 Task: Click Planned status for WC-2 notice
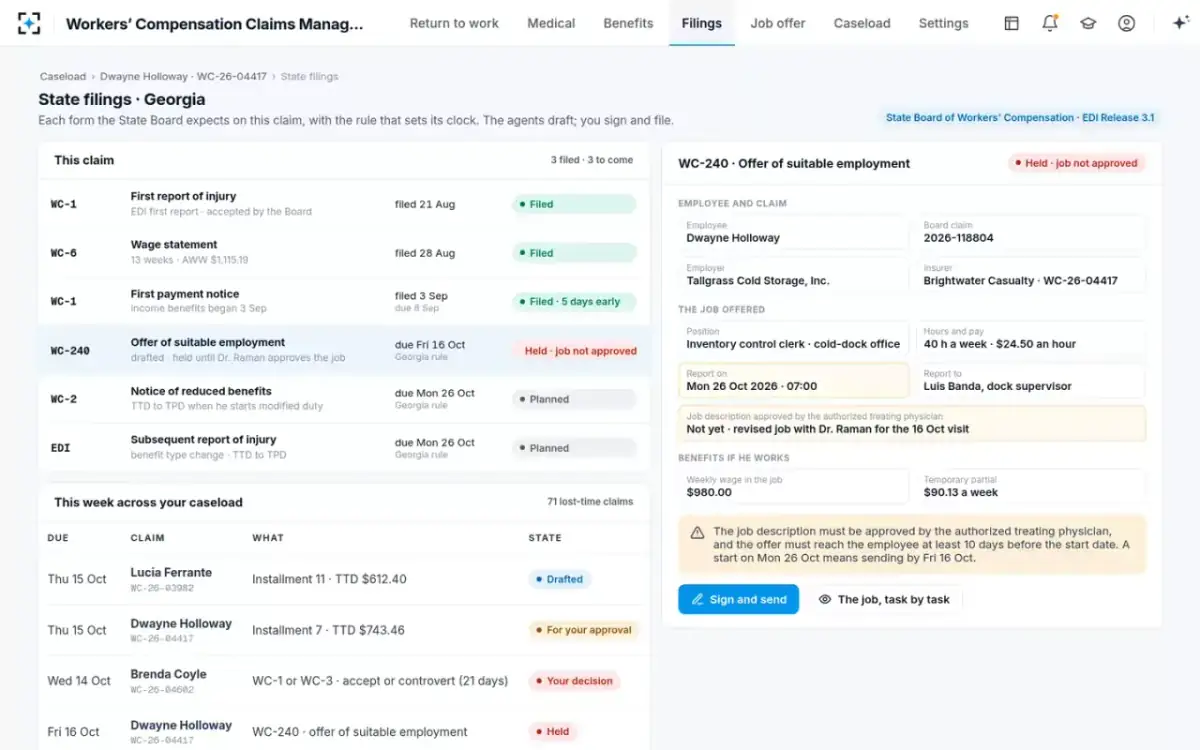(x=574, y=399)
